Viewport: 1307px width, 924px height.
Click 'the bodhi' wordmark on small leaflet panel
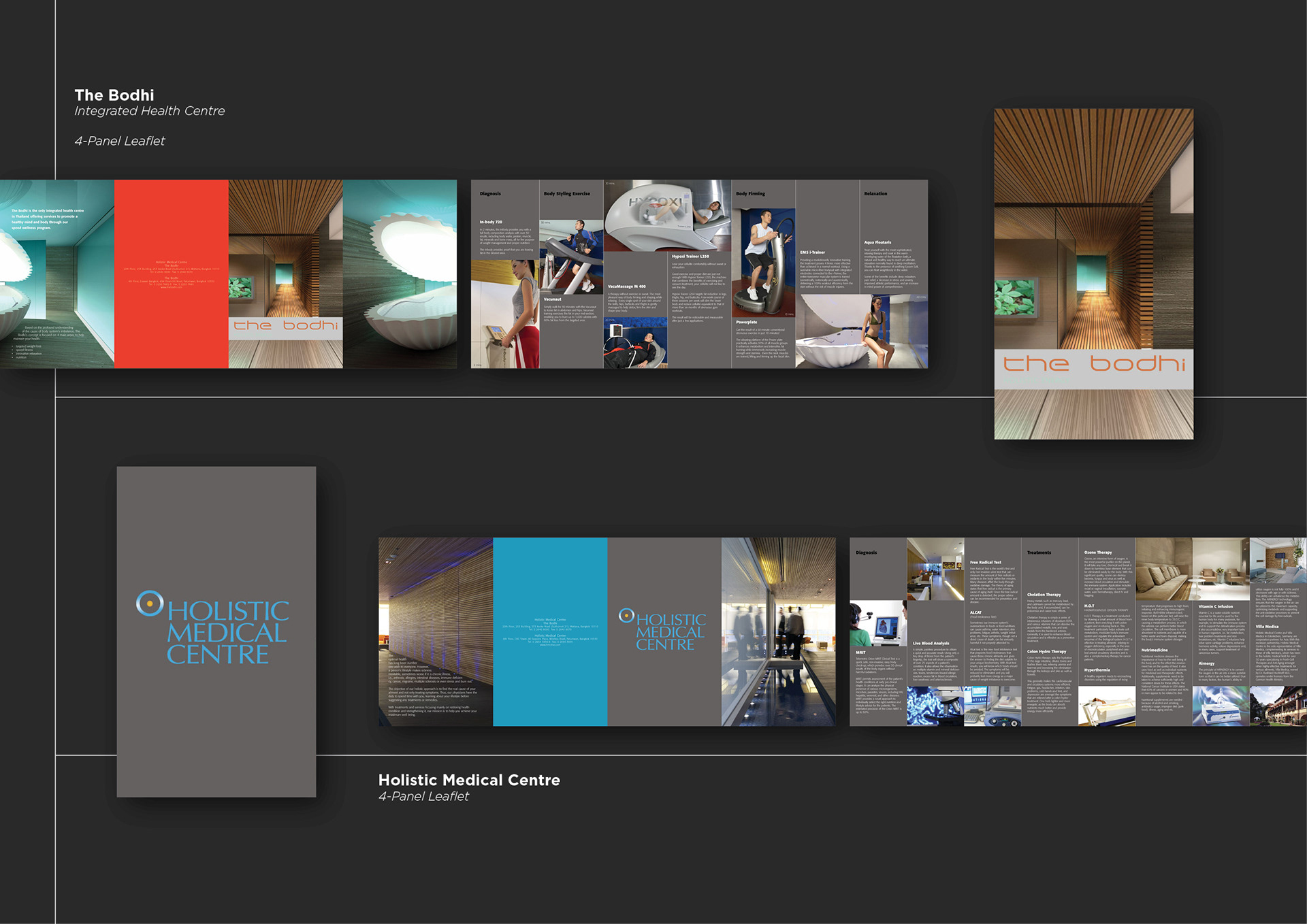pos(285,325)
